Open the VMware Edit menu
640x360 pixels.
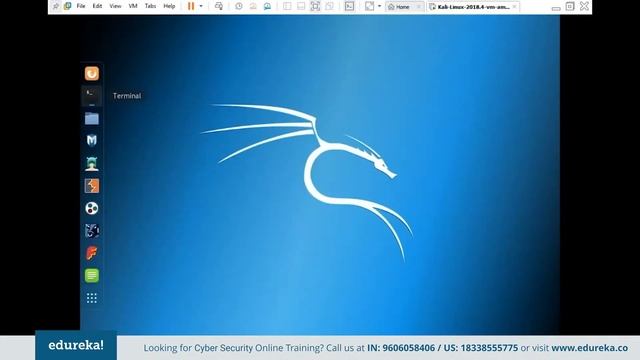pyautogui.click(x=97, y=6)
